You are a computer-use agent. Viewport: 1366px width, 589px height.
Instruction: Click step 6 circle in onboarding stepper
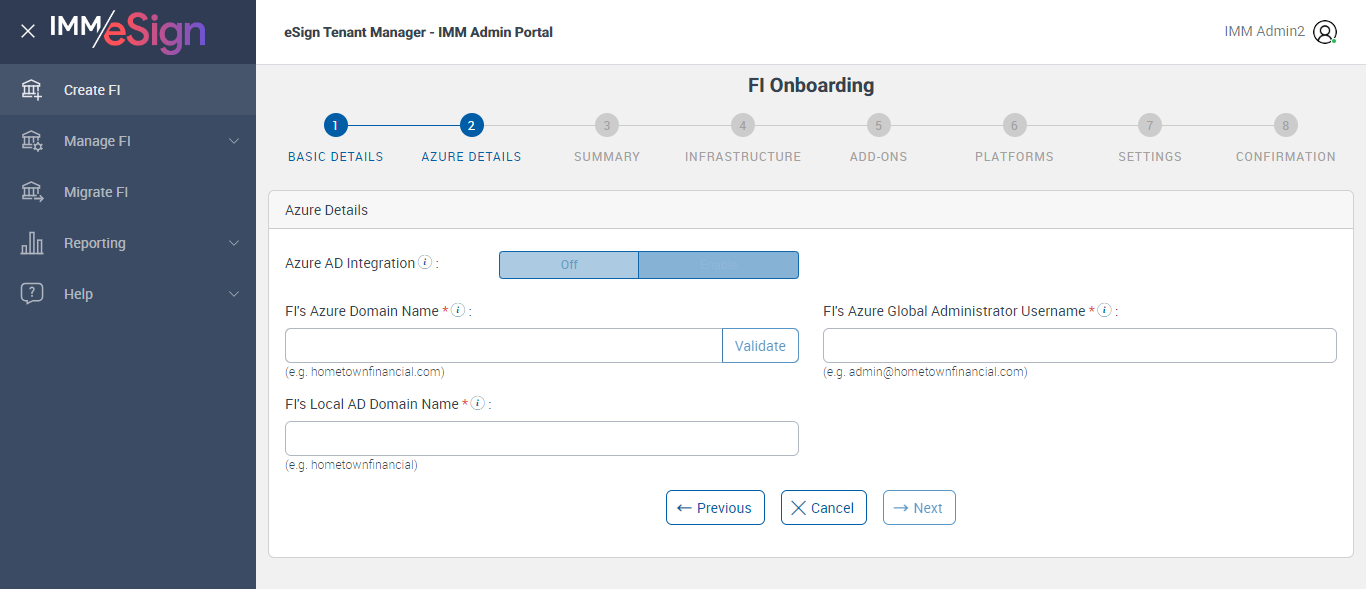1014,125
